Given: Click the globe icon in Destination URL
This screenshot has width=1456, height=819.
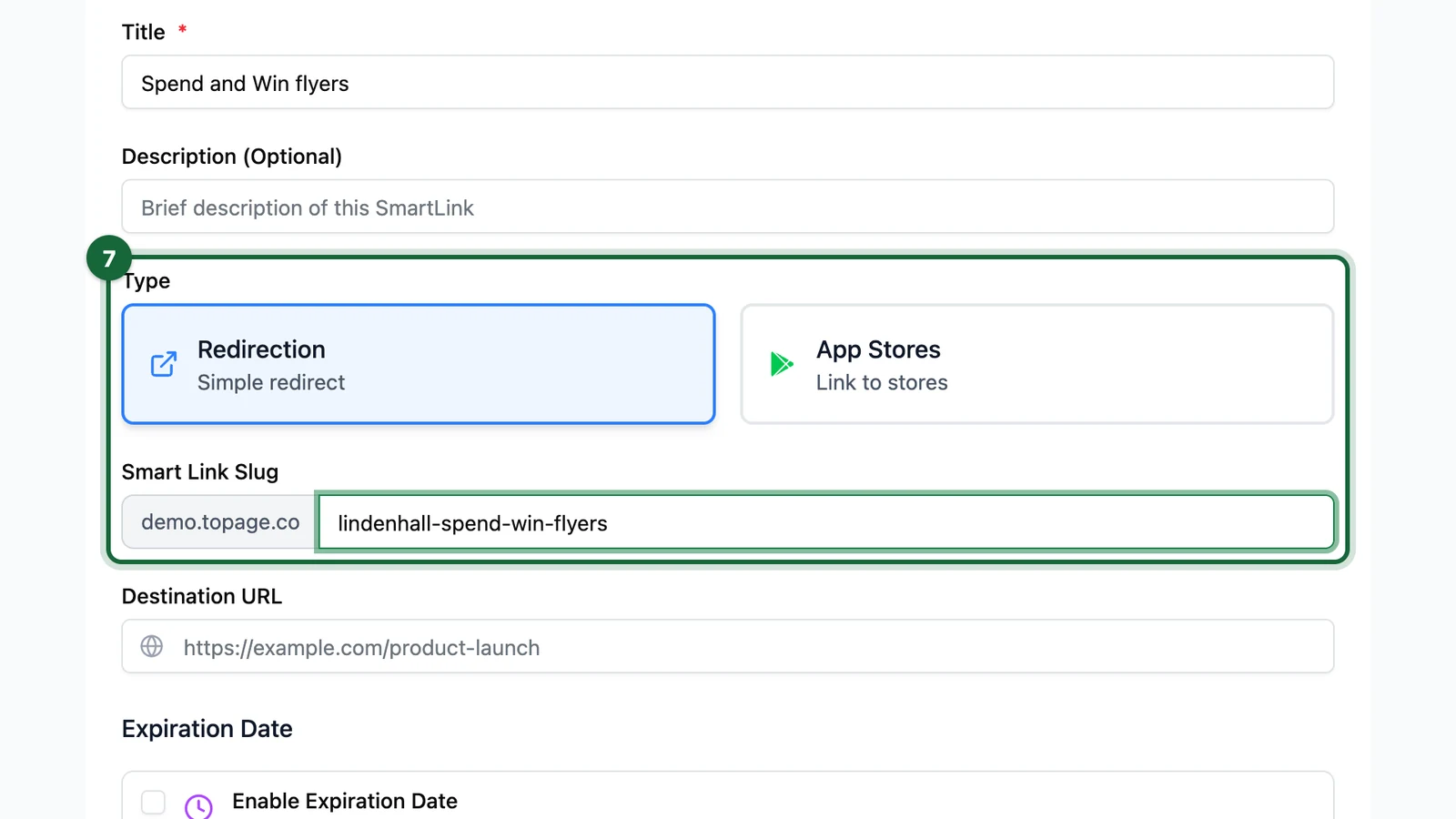Looking at the screenshot, I should point(152,646).
